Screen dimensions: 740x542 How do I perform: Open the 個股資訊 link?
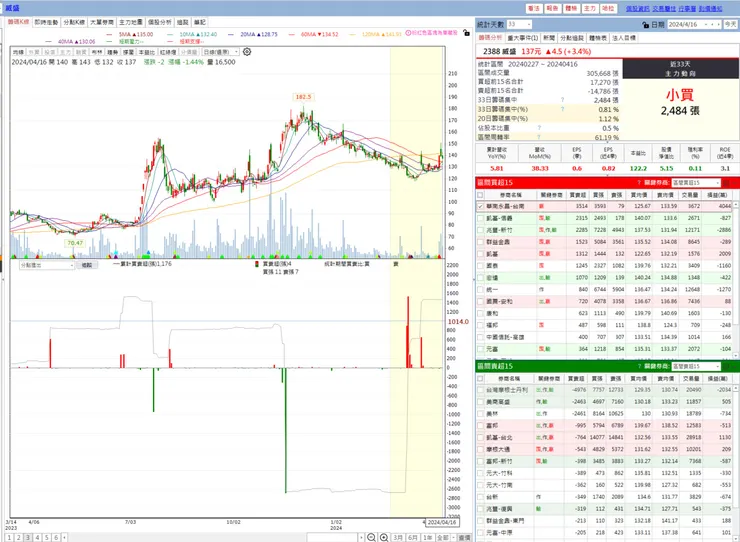coord(638,9)
